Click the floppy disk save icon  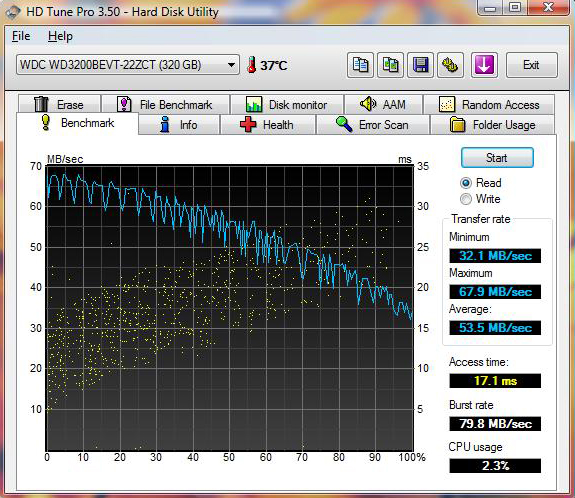pyautogui.click(x=420, y=65)
